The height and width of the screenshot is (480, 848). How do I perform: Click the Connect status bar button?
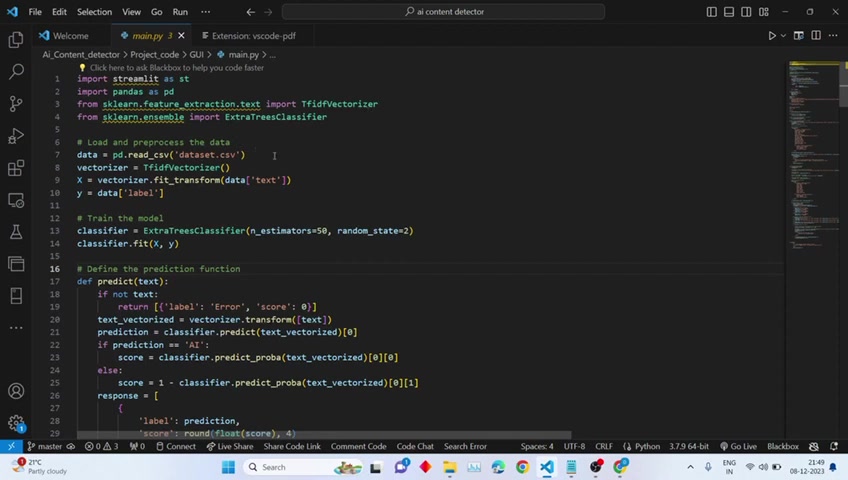(176, 446)
